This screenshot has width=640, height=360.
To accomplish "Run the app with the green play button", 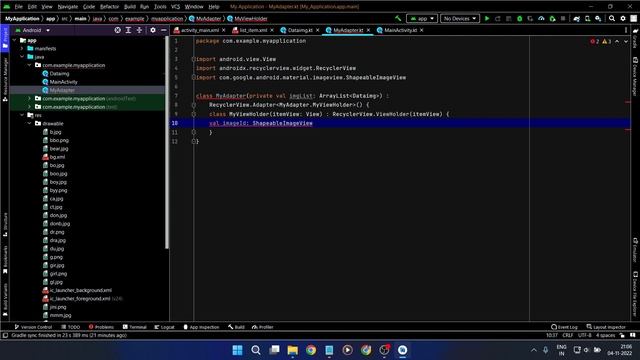I will point(487,18).
